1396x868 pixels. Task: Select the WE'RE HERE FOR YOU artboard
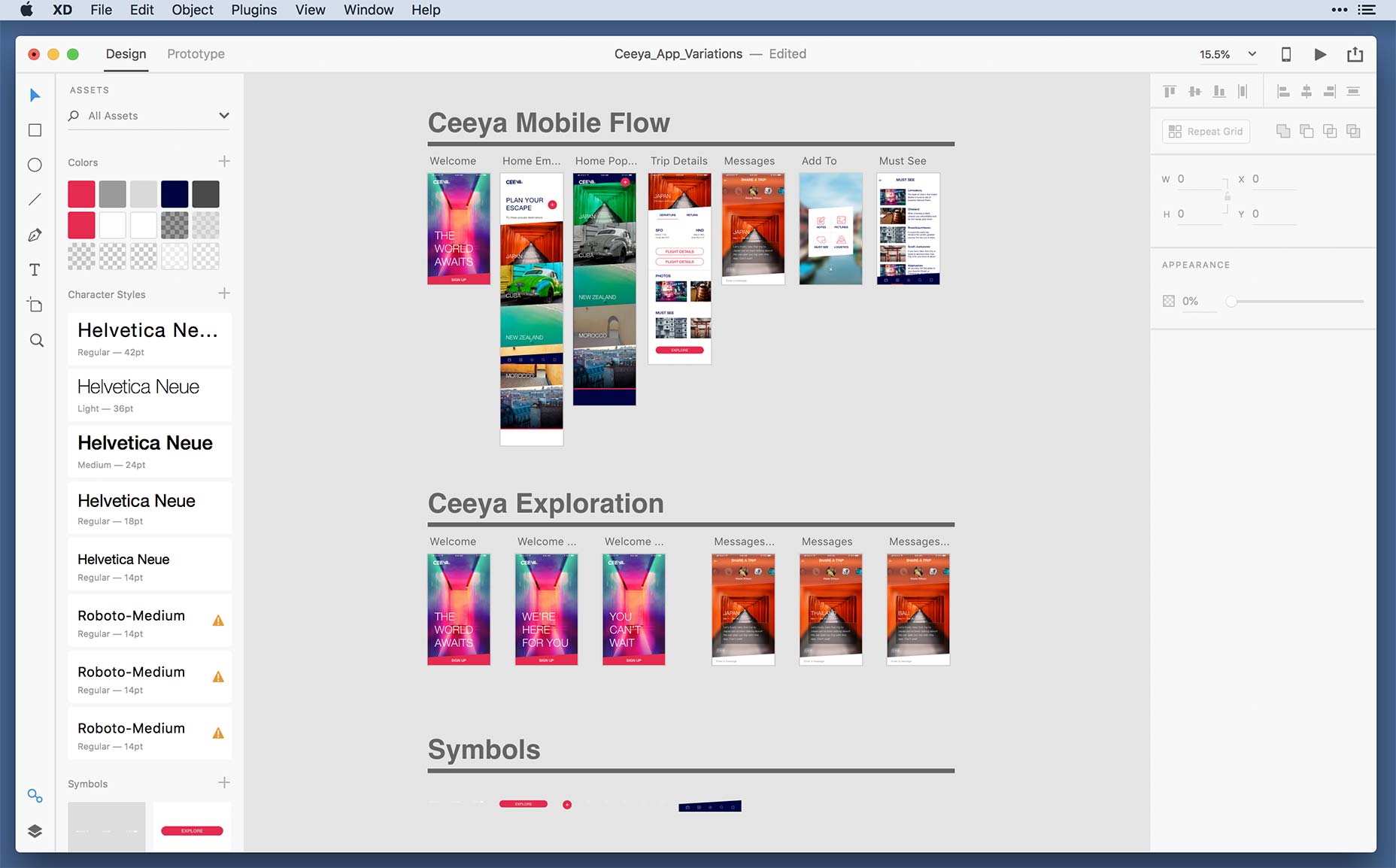(546, 610)
